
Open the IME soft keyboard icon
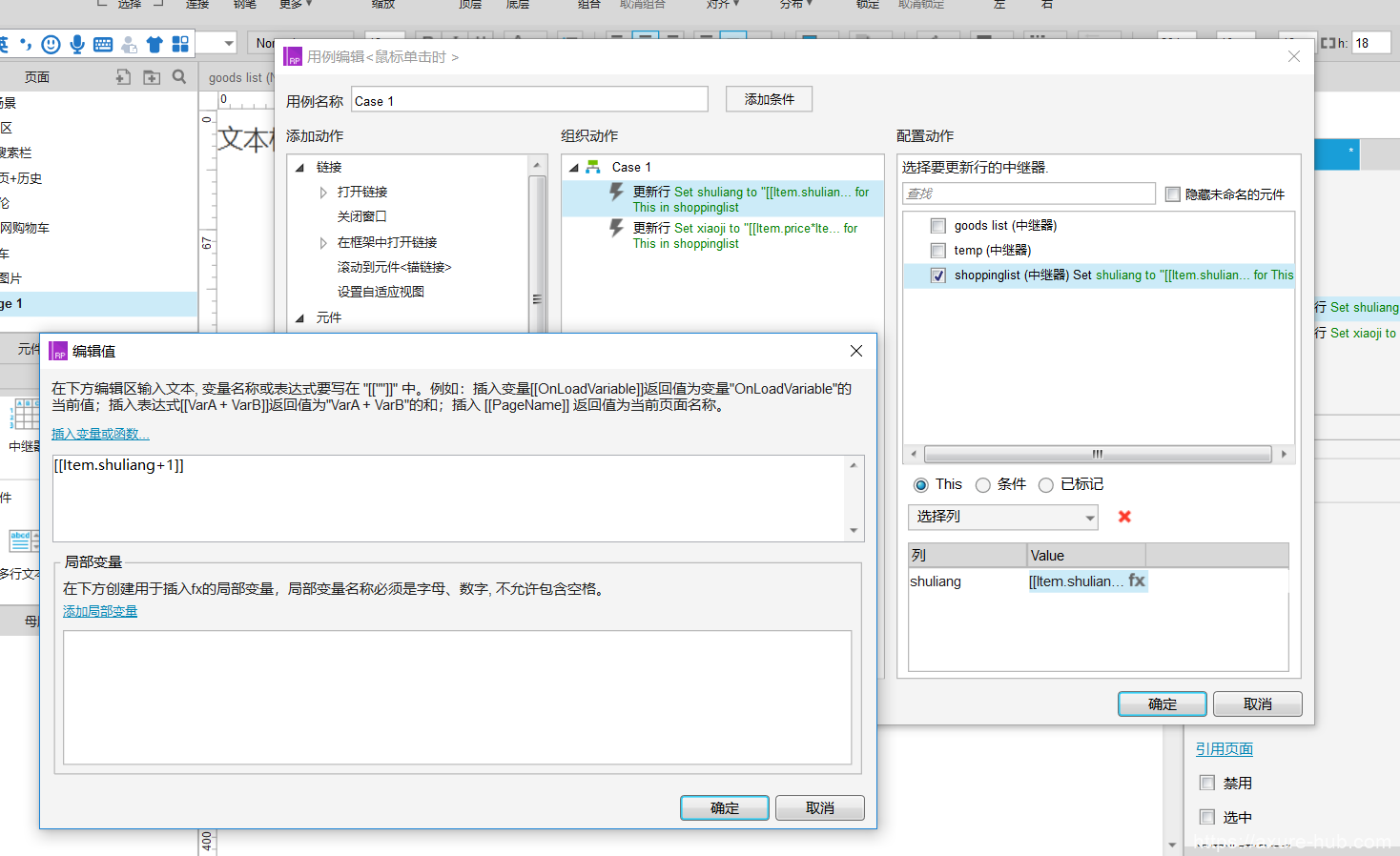103,44
